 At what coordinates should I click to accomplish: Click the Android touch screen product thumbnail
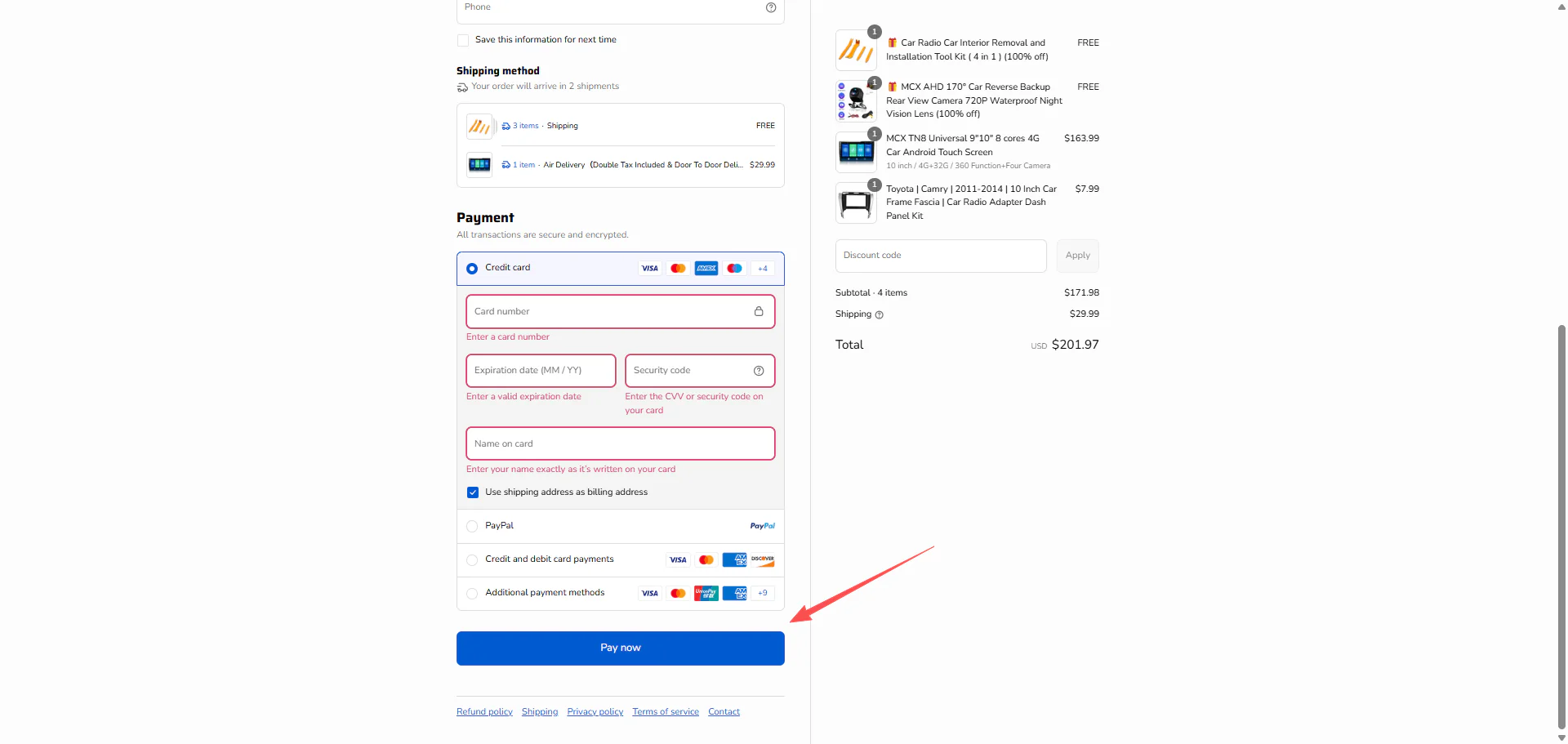tap(856, 152)
